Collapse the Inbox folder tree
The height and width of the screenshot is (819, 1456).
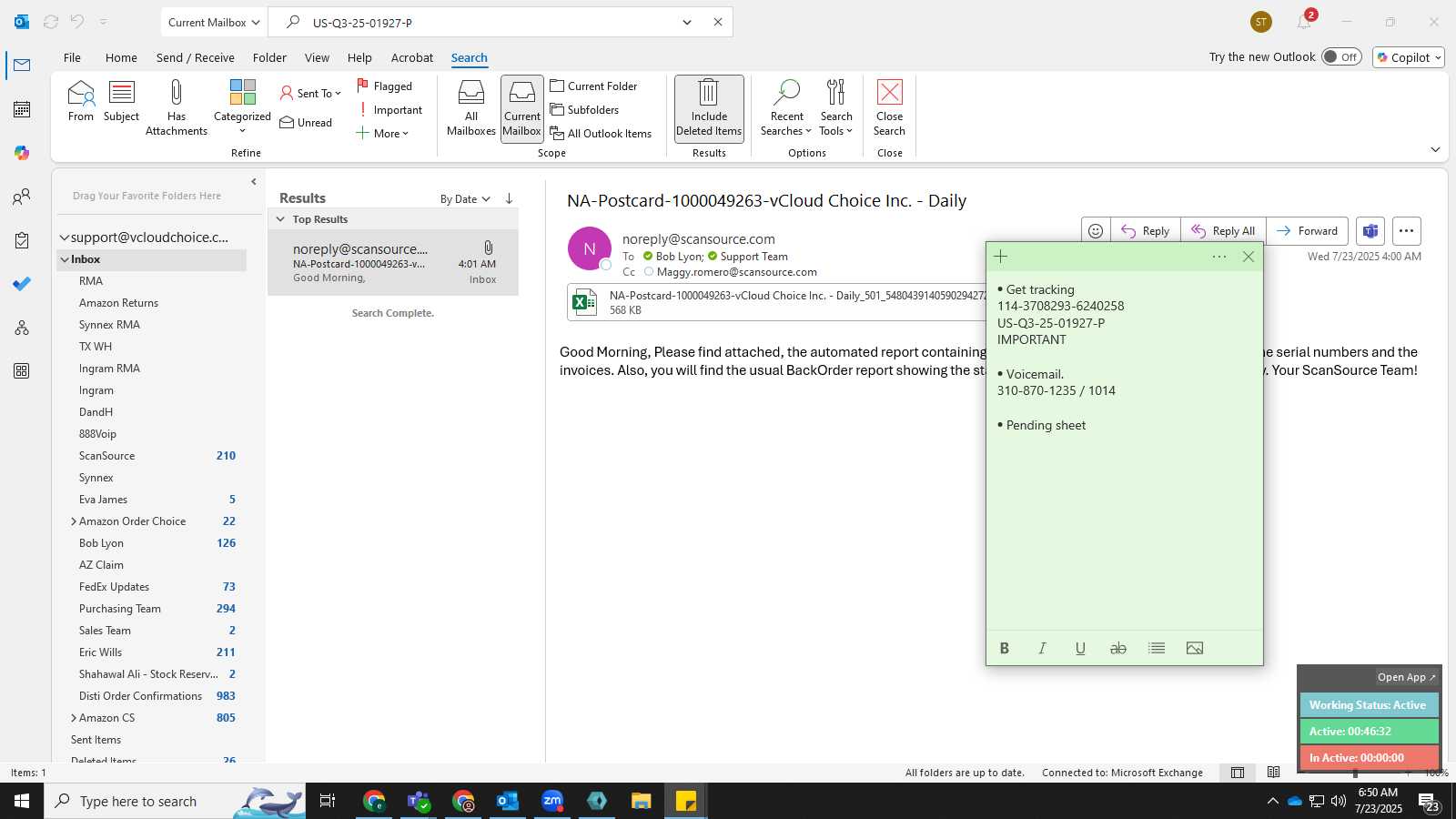click(65, 259)
